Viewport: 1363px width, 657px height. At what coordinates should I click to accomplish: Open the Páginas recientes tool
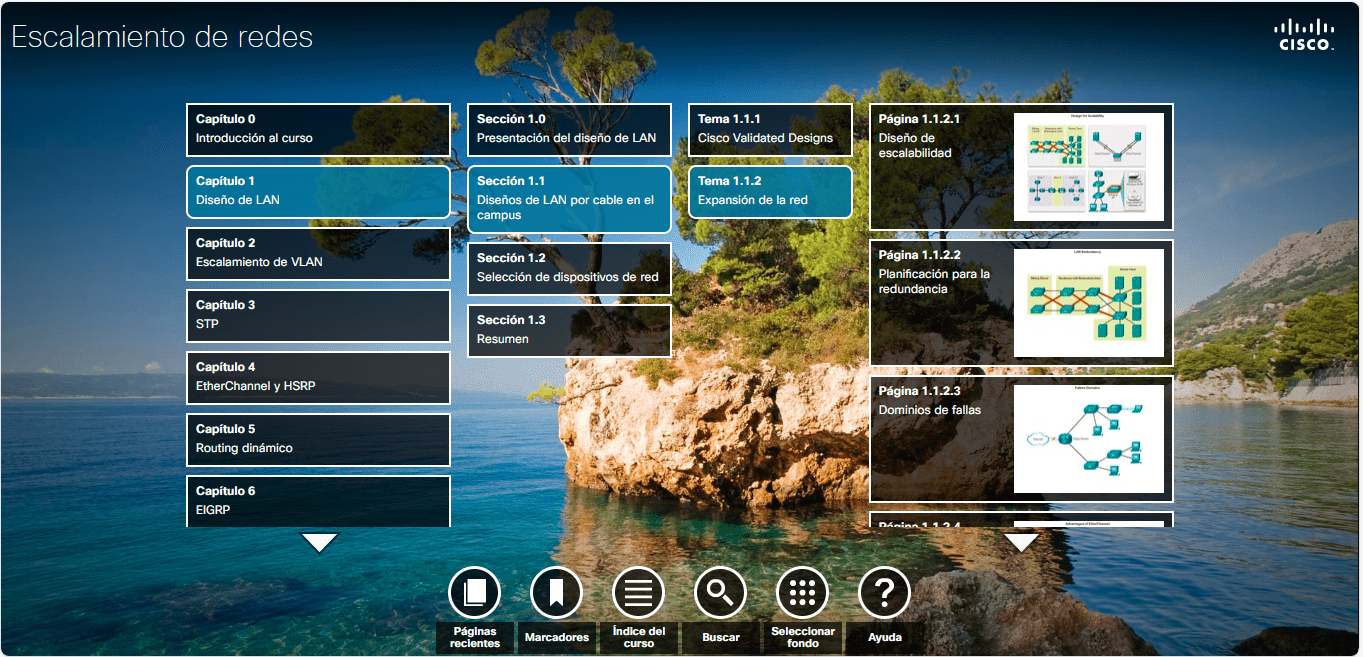pos(475,592)
